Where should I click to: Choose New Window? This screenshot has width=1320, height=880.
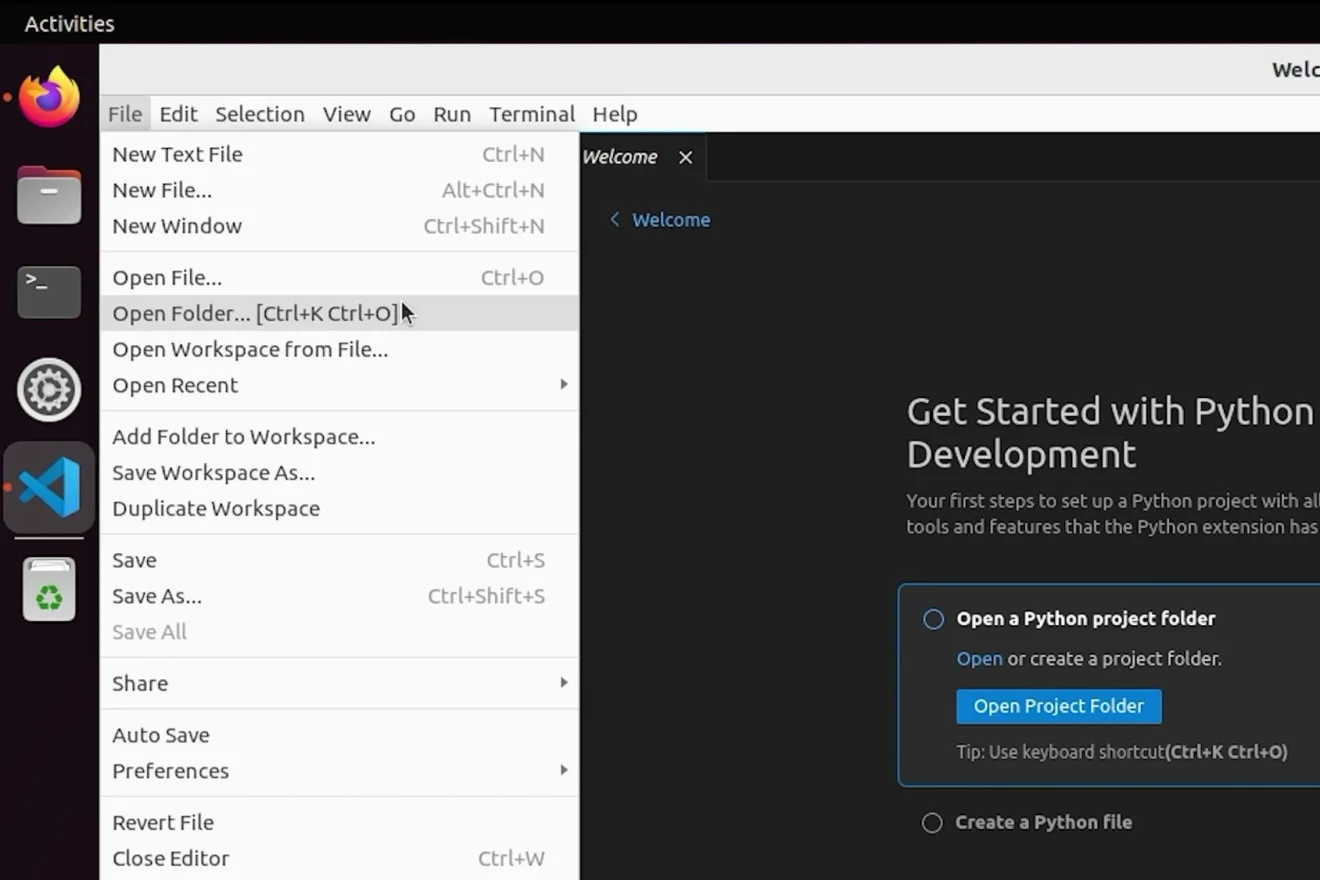[339, 226]
